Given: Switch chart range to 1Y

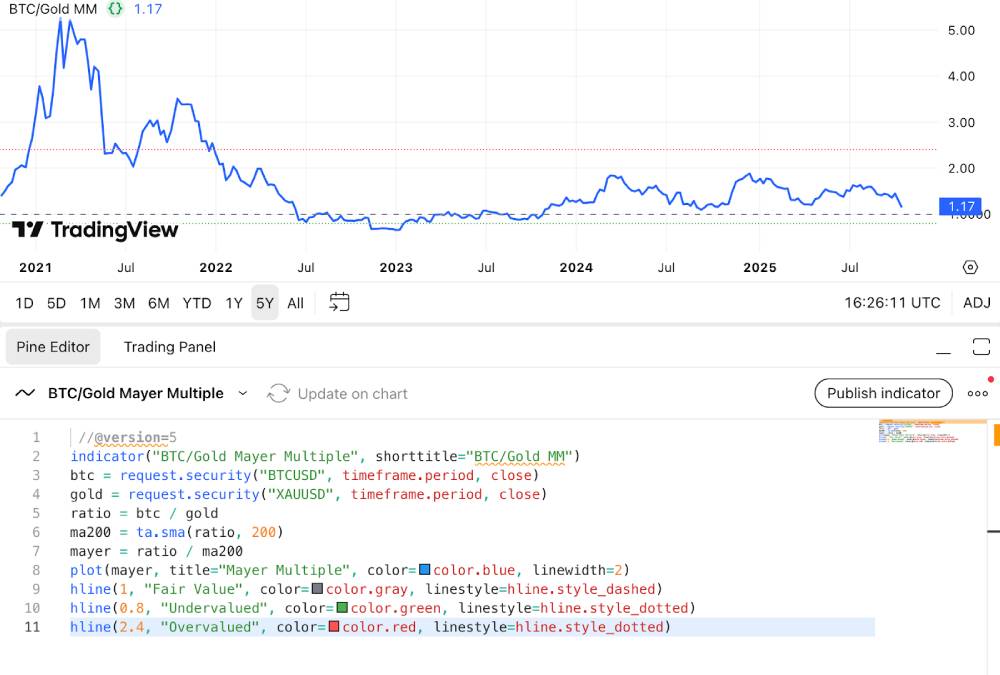Looking at the screenshot, I should pyautogui.click(x=233, y=303).
